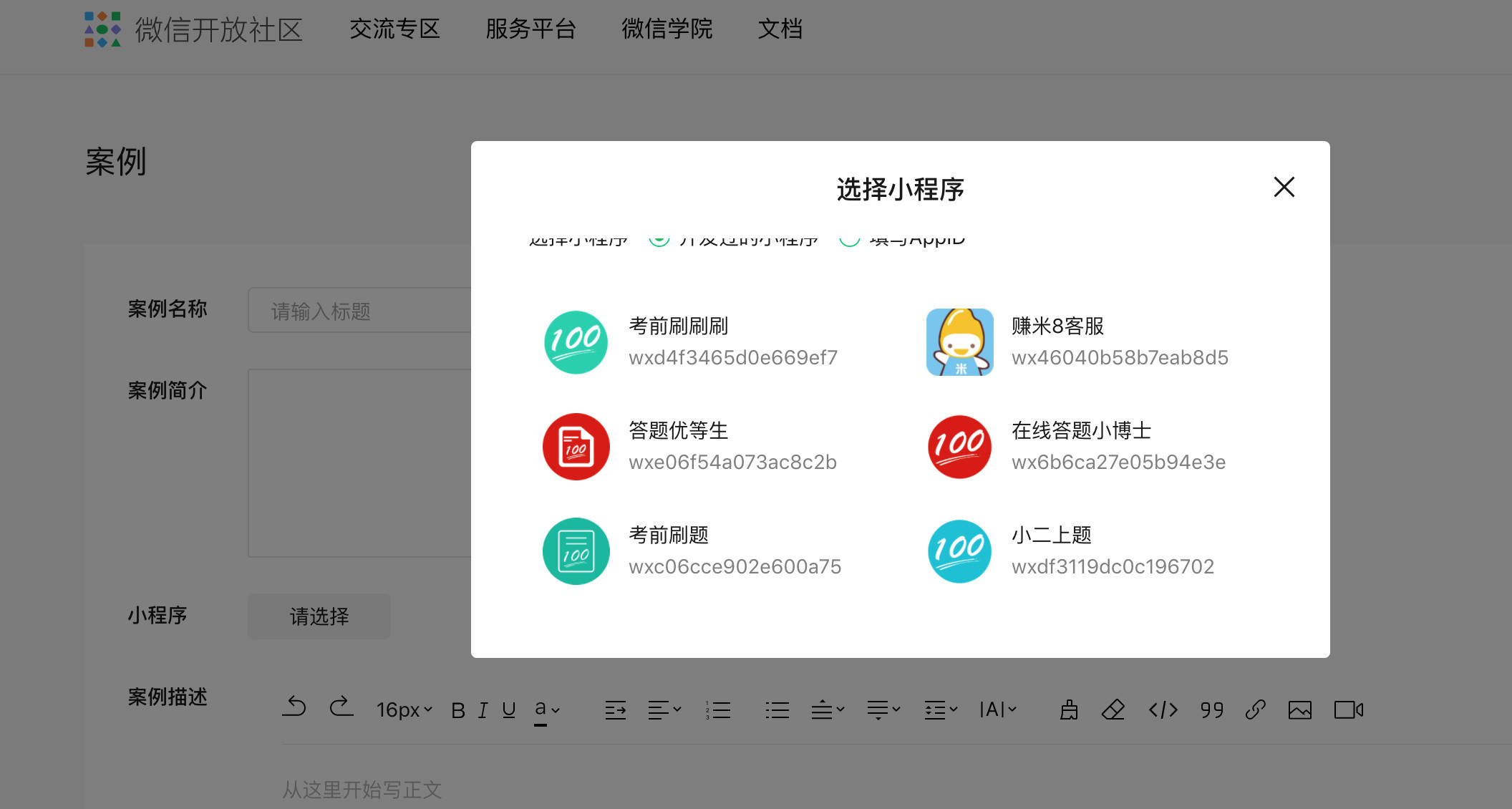
Task: Close the 选择小程序 dialog
Action: [1284, 187]
